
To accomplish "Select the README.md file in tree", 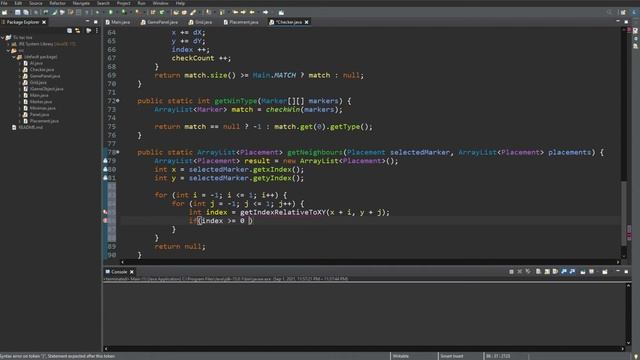I will point(30,127).
